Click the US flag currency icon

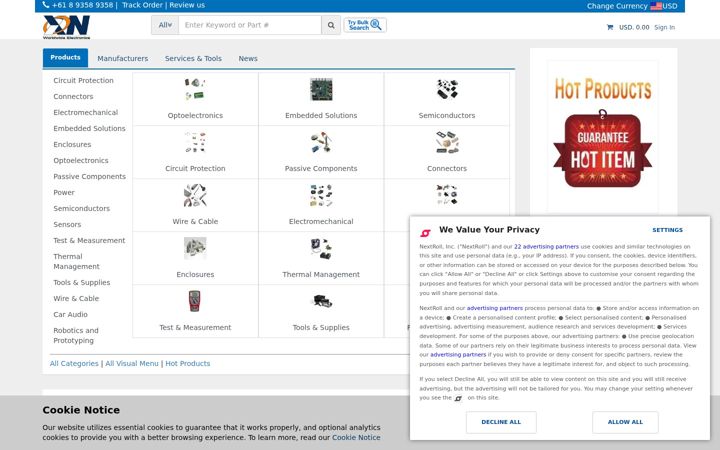pos(656,6)
